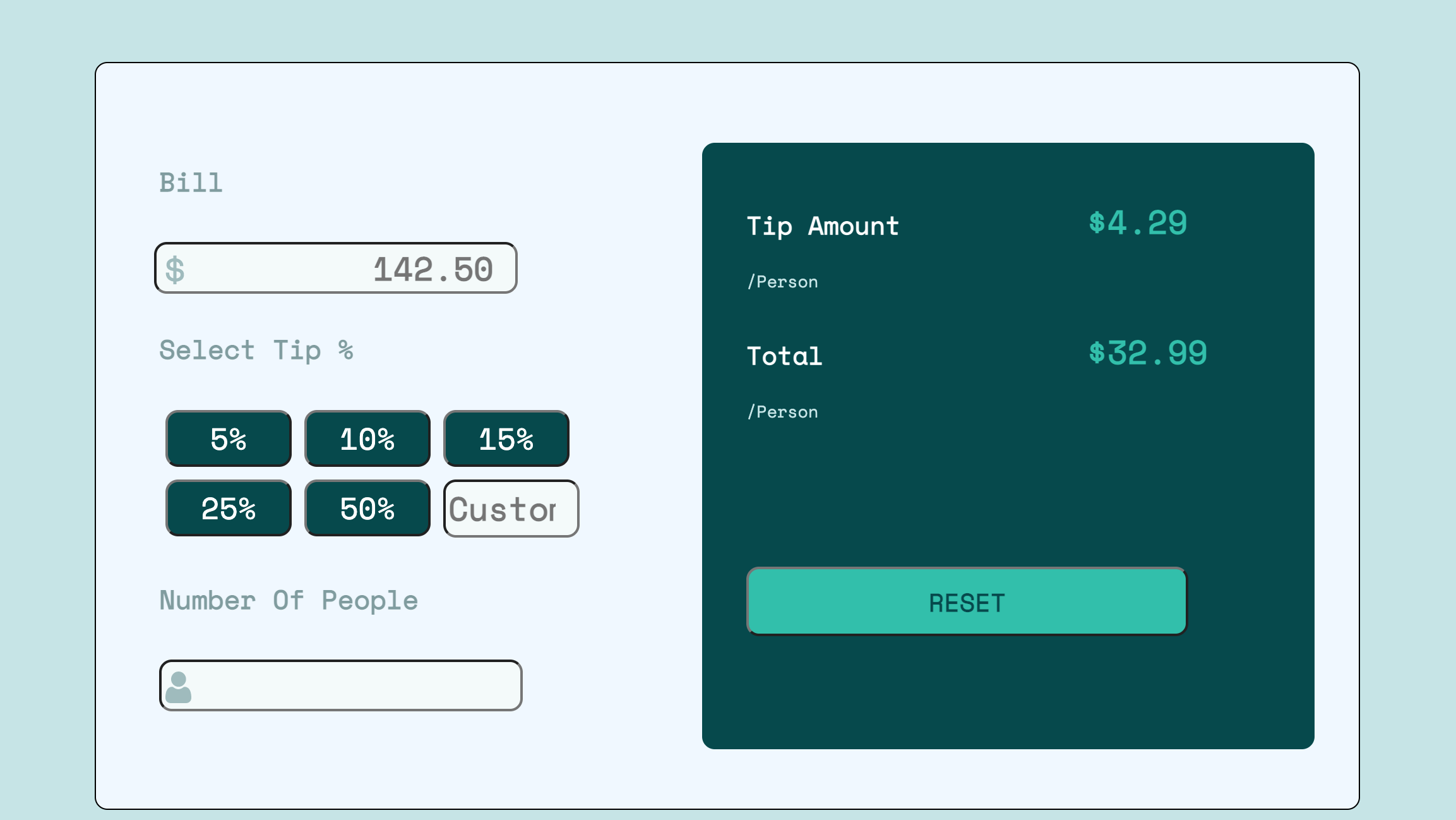Click the $32.99 total value
This screenshot has width=1456, height=820.
coord(1148,353)
